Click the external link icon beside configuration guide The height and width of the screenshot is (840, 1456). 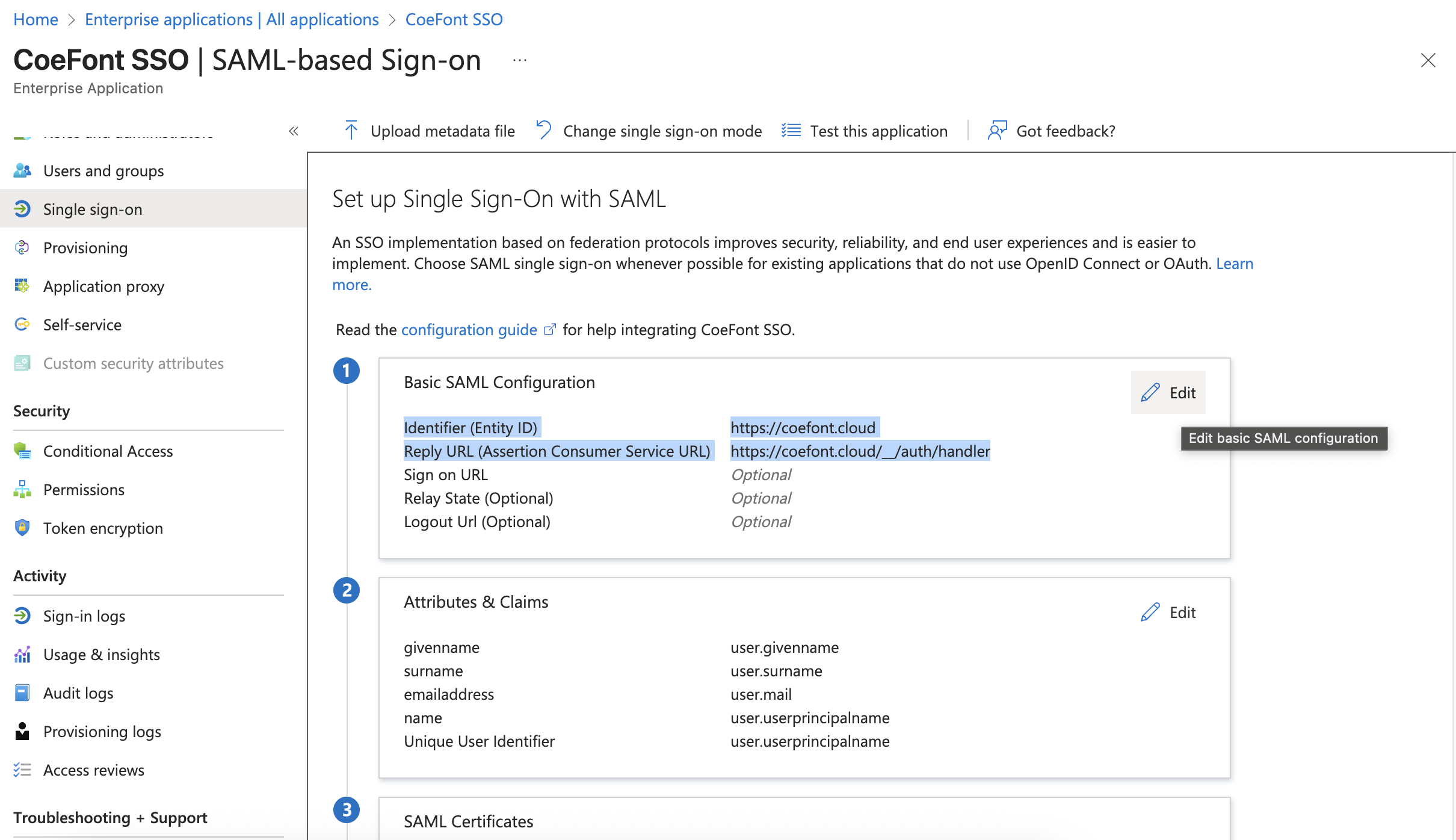click(x=549, y=330)
